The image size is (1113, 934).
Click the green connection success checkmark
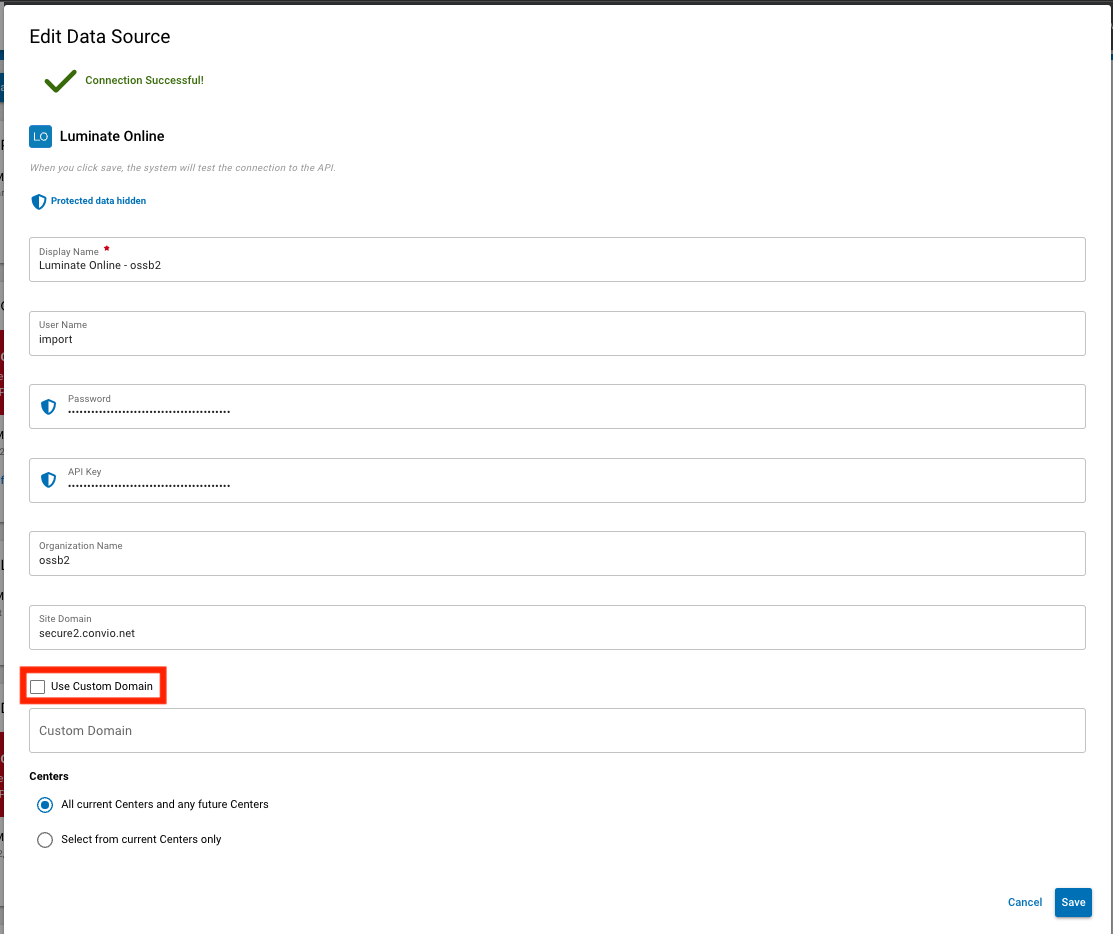60,81
